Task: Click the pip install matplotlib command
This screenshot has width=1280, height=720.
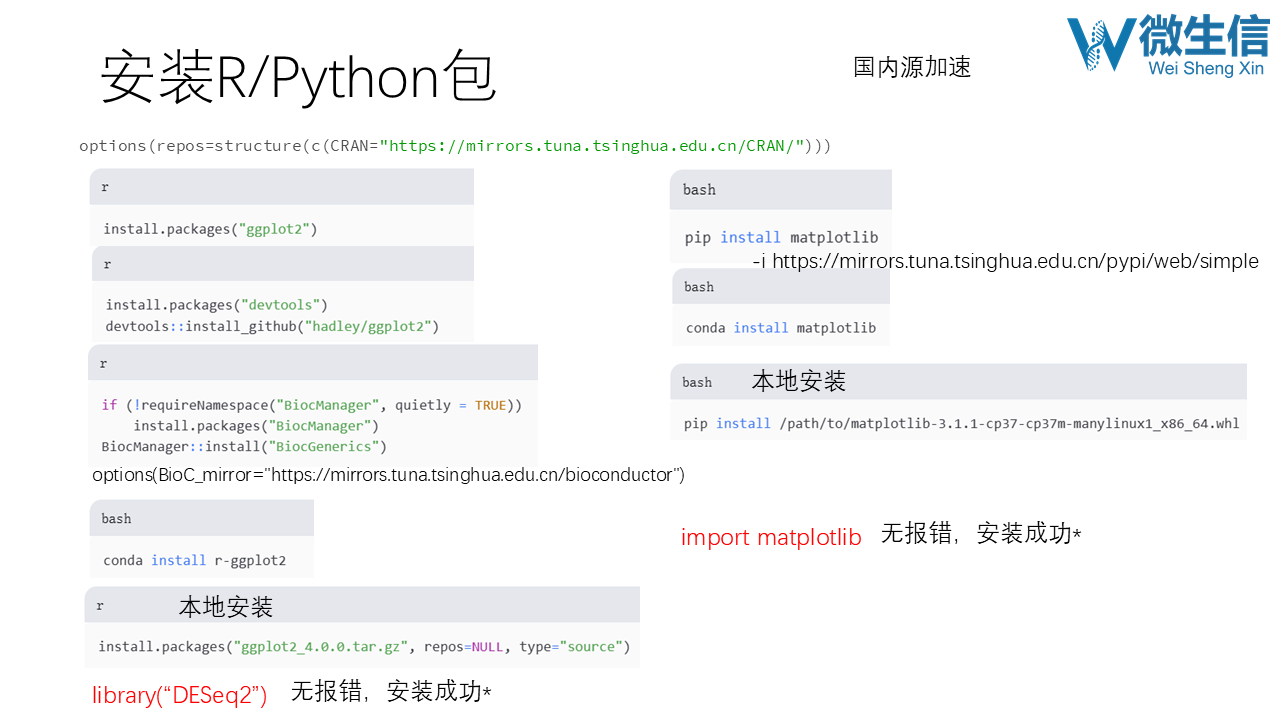Action: coord(781,237)
